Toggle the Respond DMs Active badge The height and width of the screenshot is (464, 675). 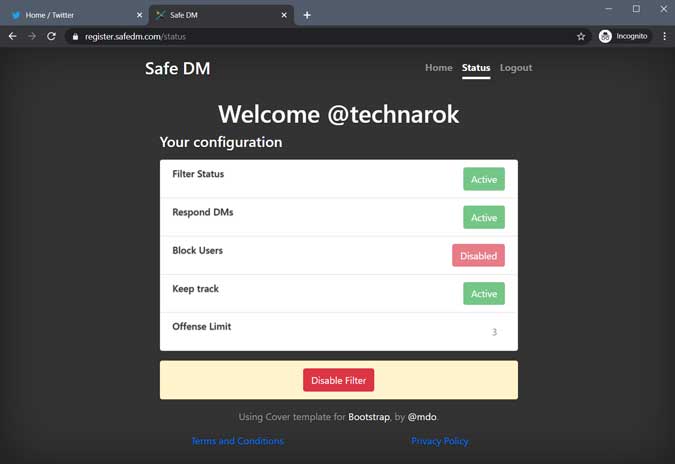484,217
